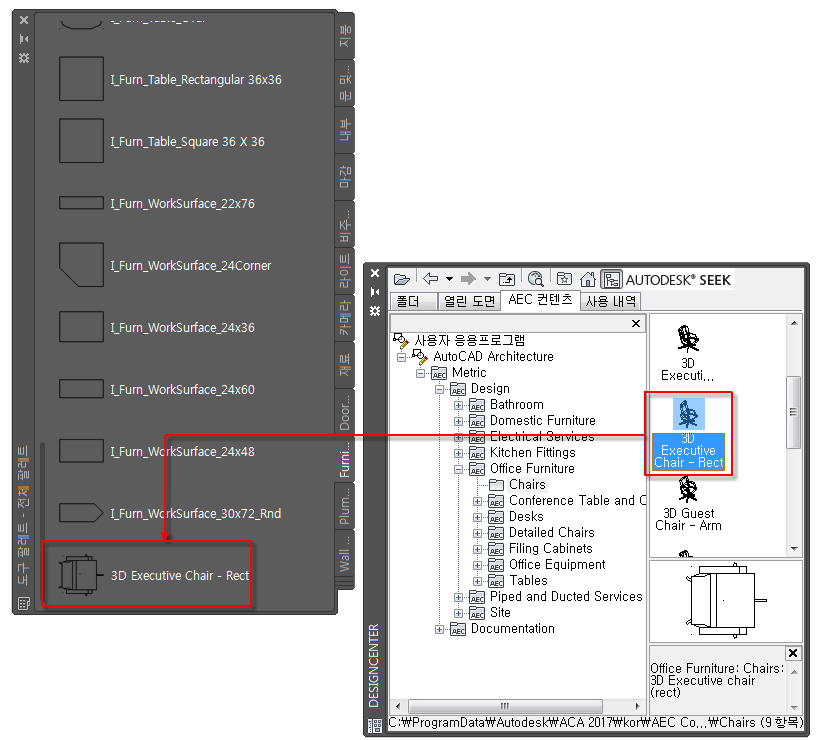819x740 pixels.
Task: Click content list vertical scrollbar thumb
Action: click(793, 412)
